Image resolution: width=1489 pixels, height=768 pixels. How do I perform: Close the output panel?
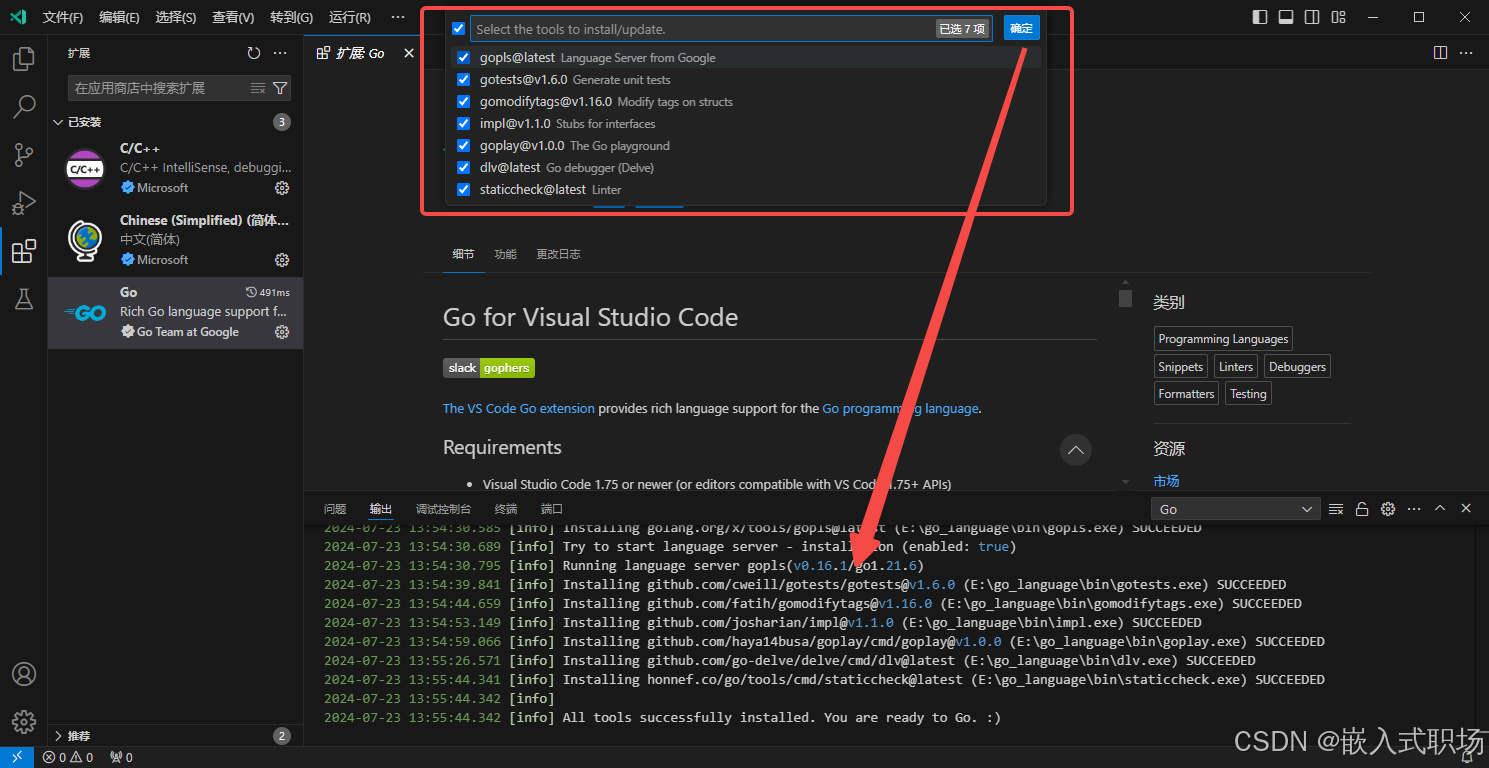pos(1466,508)
